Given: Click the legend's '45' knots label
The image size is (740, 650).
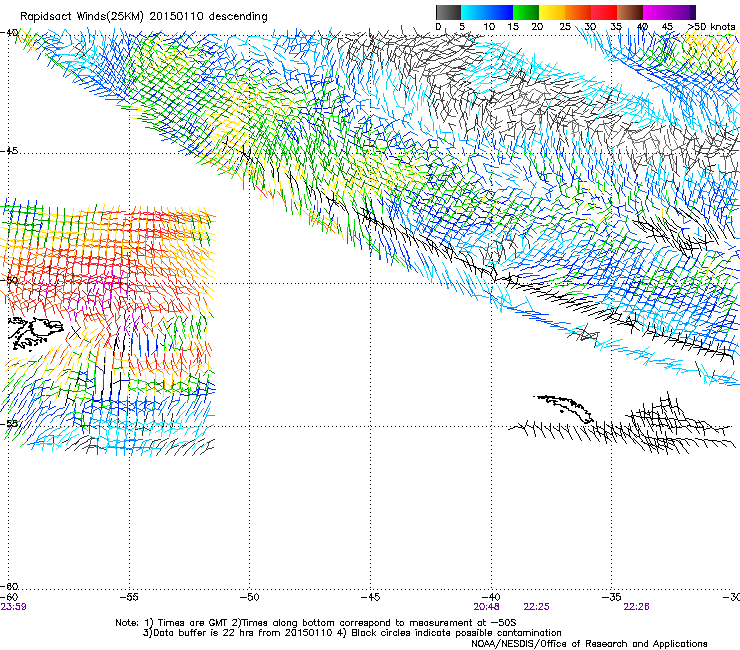Looking at the screenshot, I should coord(666,27).
